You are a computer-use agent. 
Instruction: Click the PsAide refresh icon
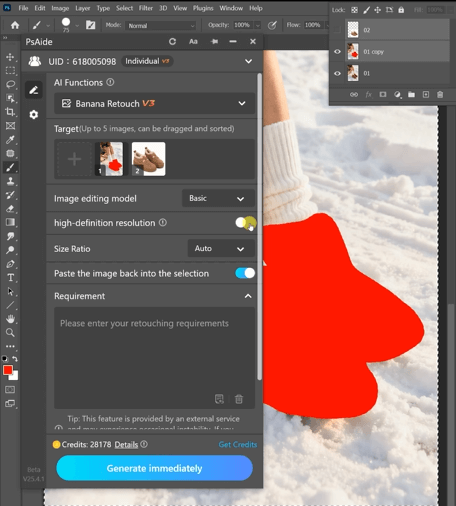(172, 42)
